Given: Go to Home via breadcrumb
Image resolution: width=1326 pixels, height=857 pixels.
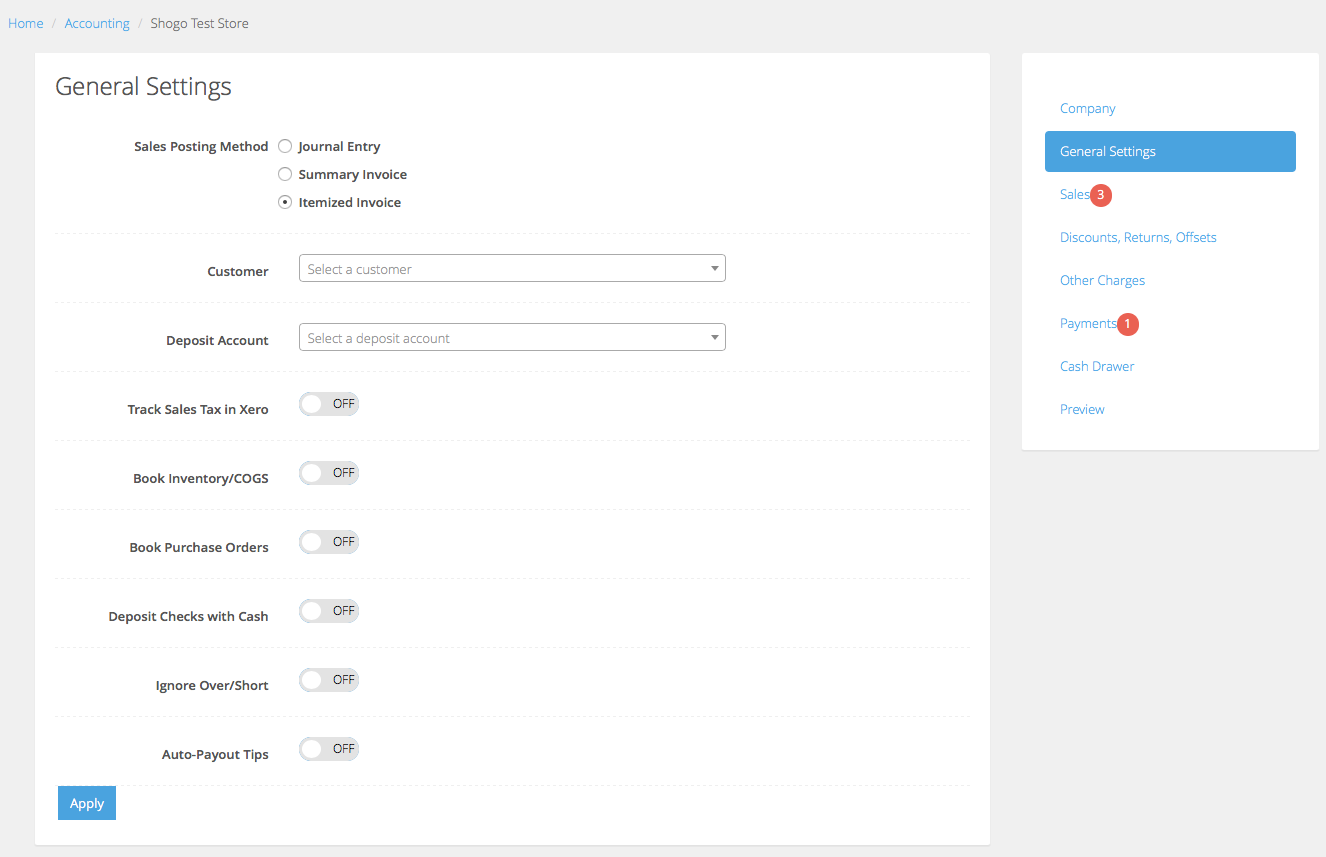Looking at the screenshot, I should [x=26, y=23].
